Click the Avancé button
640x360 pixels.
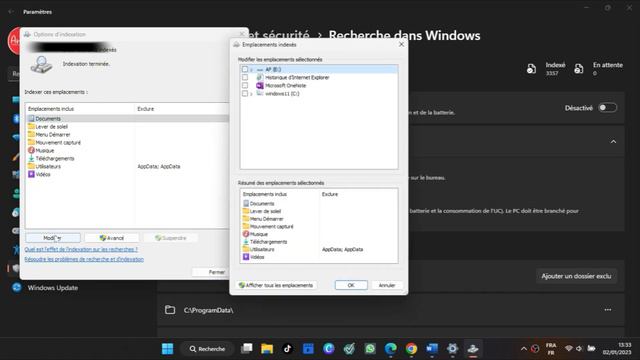112,238
